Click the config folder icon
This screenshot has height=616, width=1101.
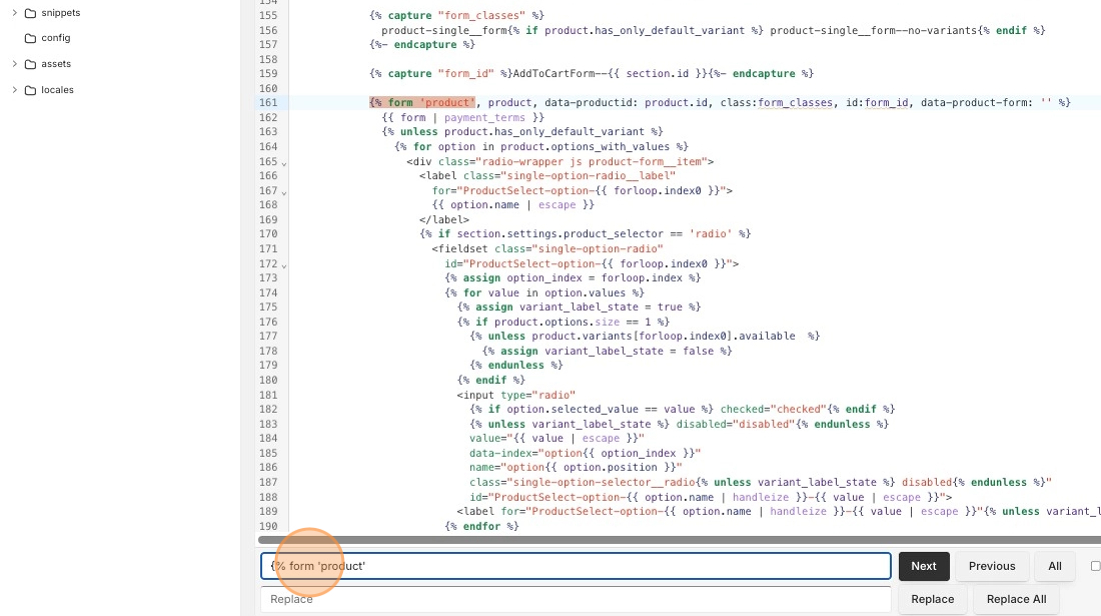30,38
